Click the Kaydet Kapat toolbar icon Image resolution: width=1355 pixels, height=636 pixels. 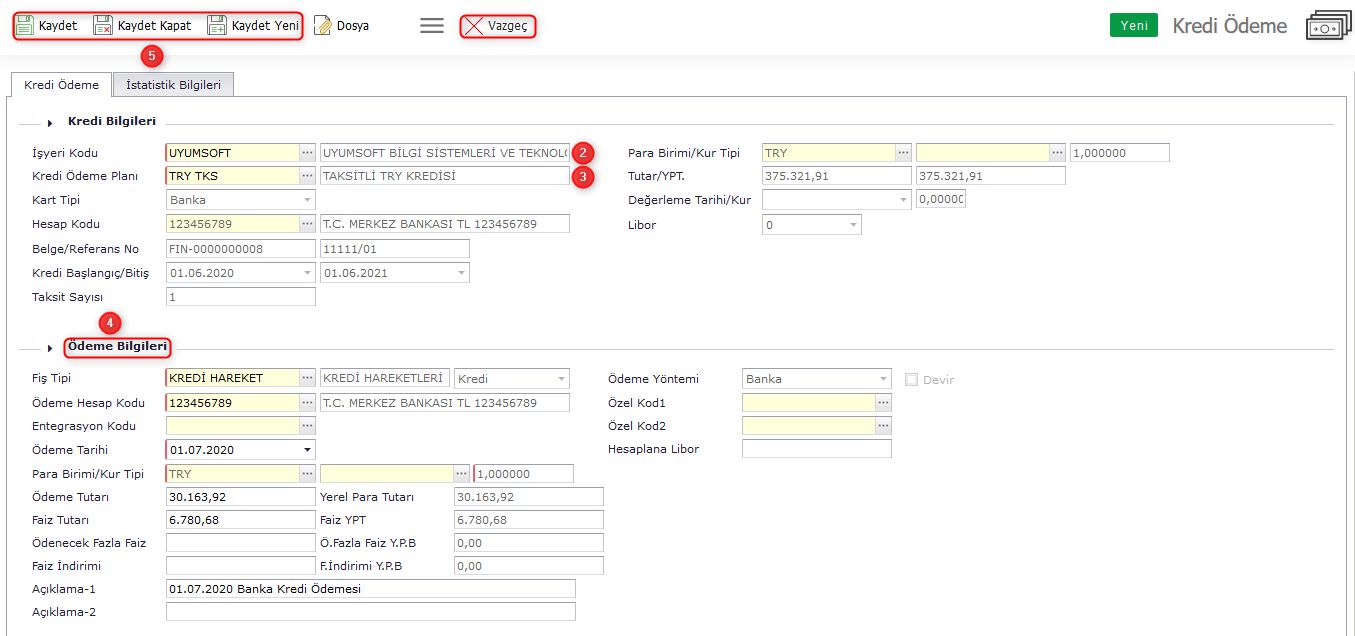103,26
